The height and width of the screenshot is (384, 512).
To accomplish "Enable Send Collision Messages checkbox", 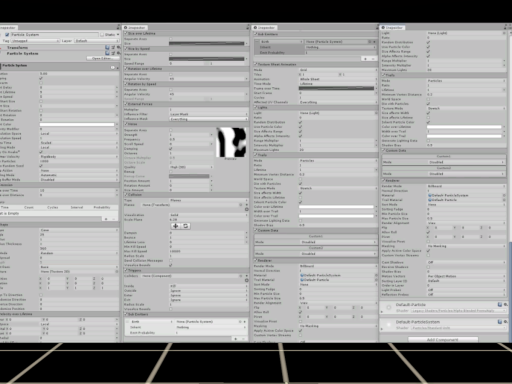I will pos(171,261).
